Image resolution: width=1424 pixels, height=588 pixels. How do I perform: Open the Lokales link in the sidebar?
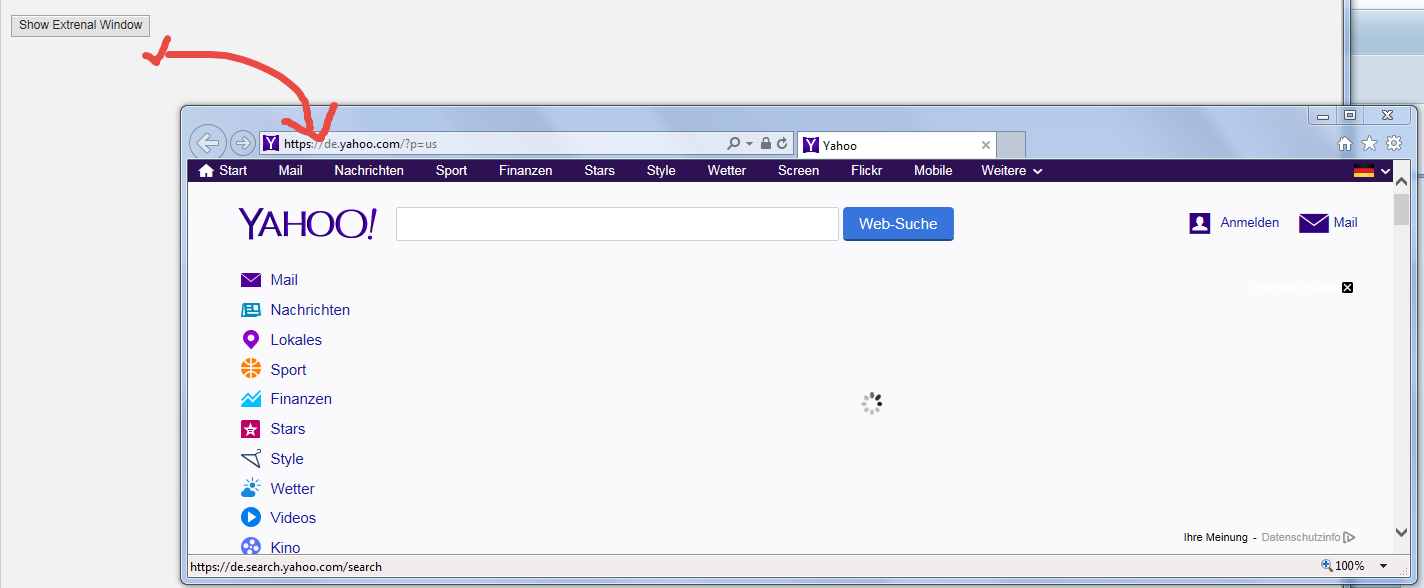(296, 340)
